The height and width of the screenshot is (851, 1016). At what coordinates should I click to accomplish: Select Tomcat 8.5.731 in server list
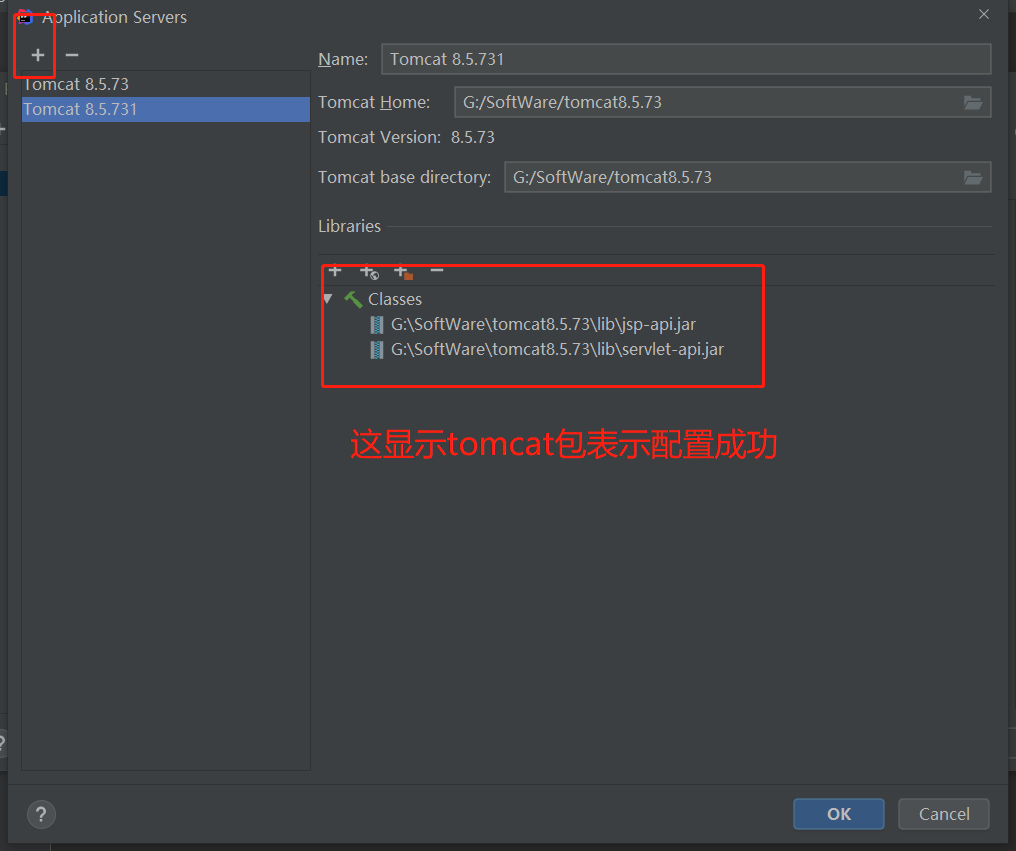tap(166, 109)
